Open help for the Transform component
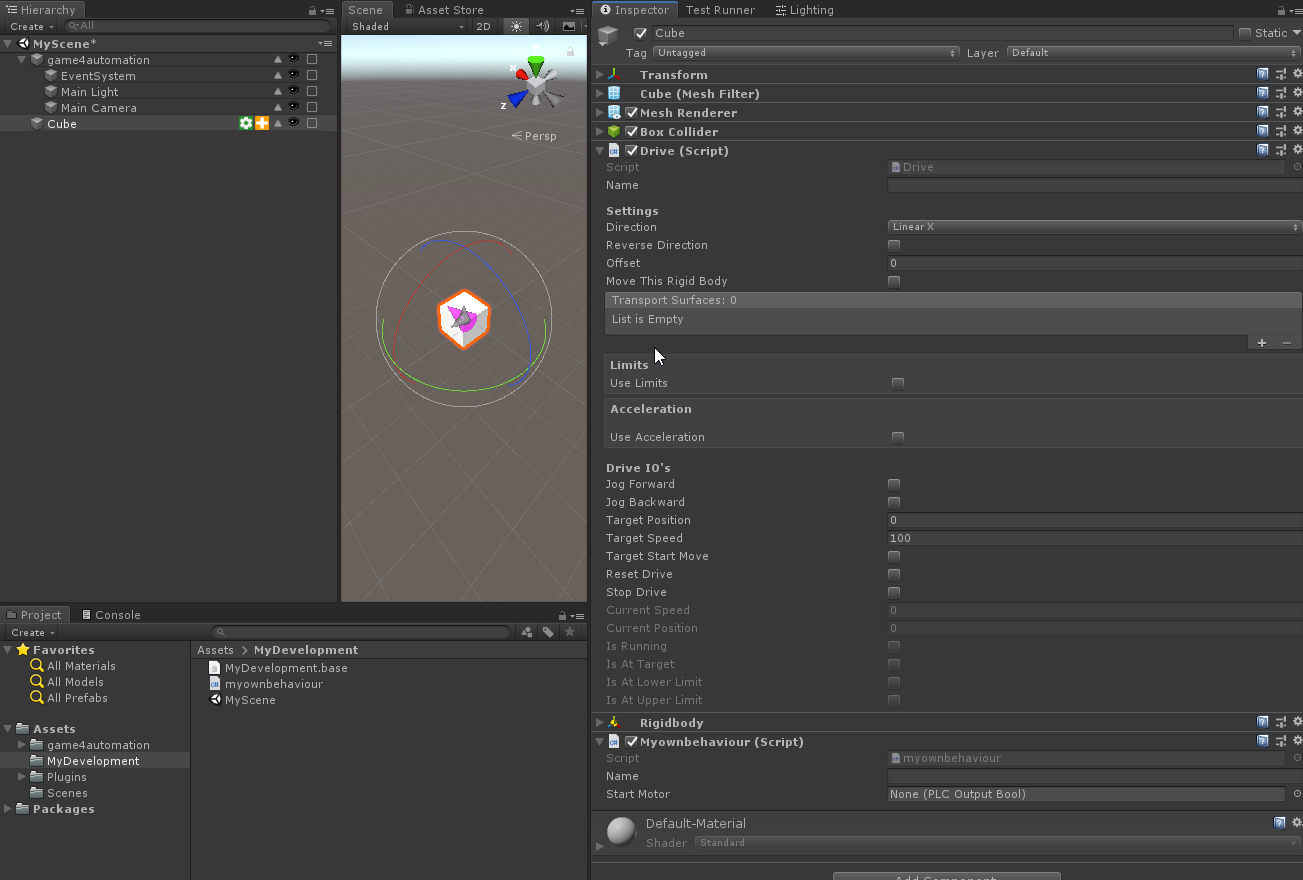1303x880 pixels. point(1263,74)
